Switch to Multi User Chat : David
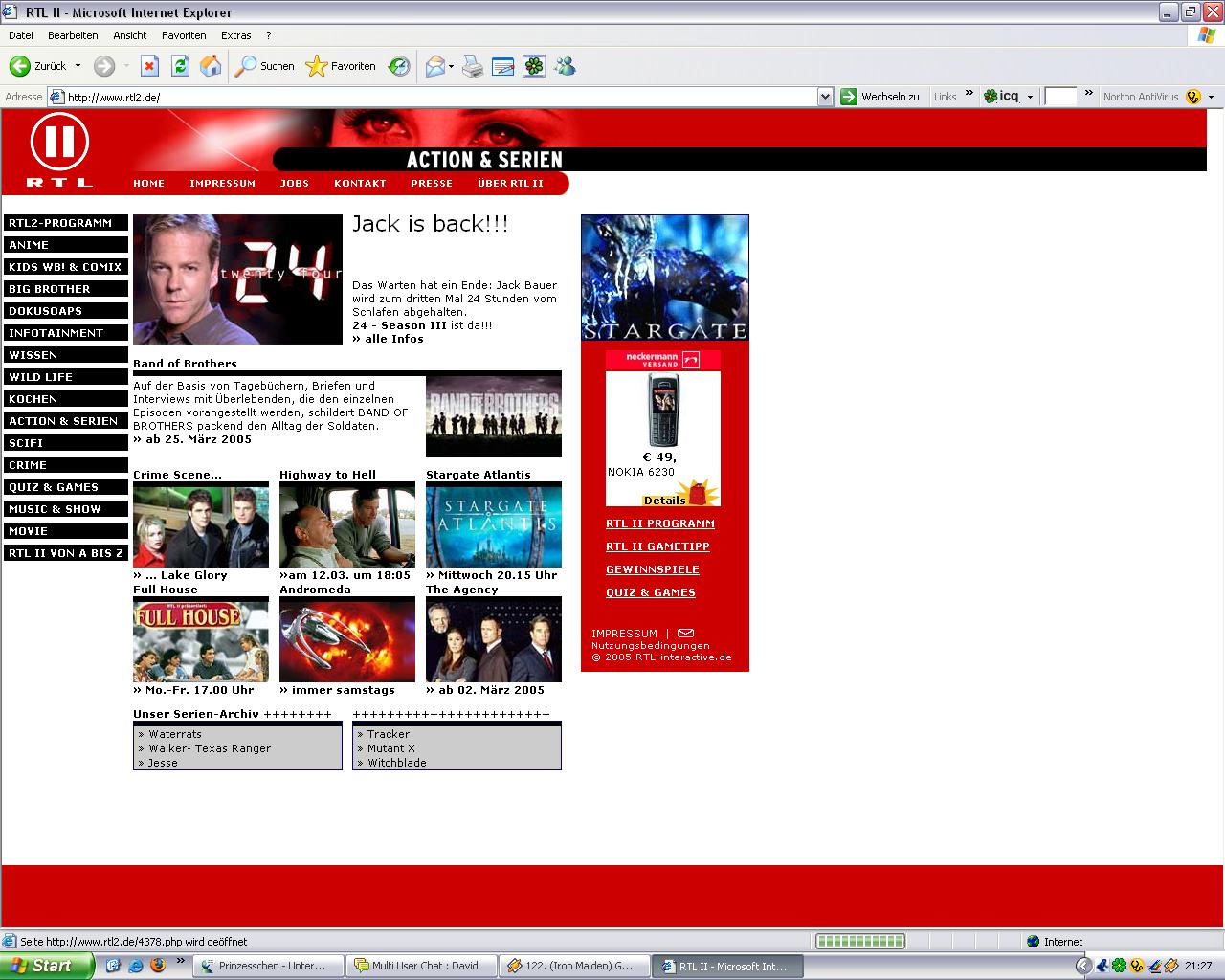Image resolution: width=1225 pixels, height=980 pixels. point(422,966)
